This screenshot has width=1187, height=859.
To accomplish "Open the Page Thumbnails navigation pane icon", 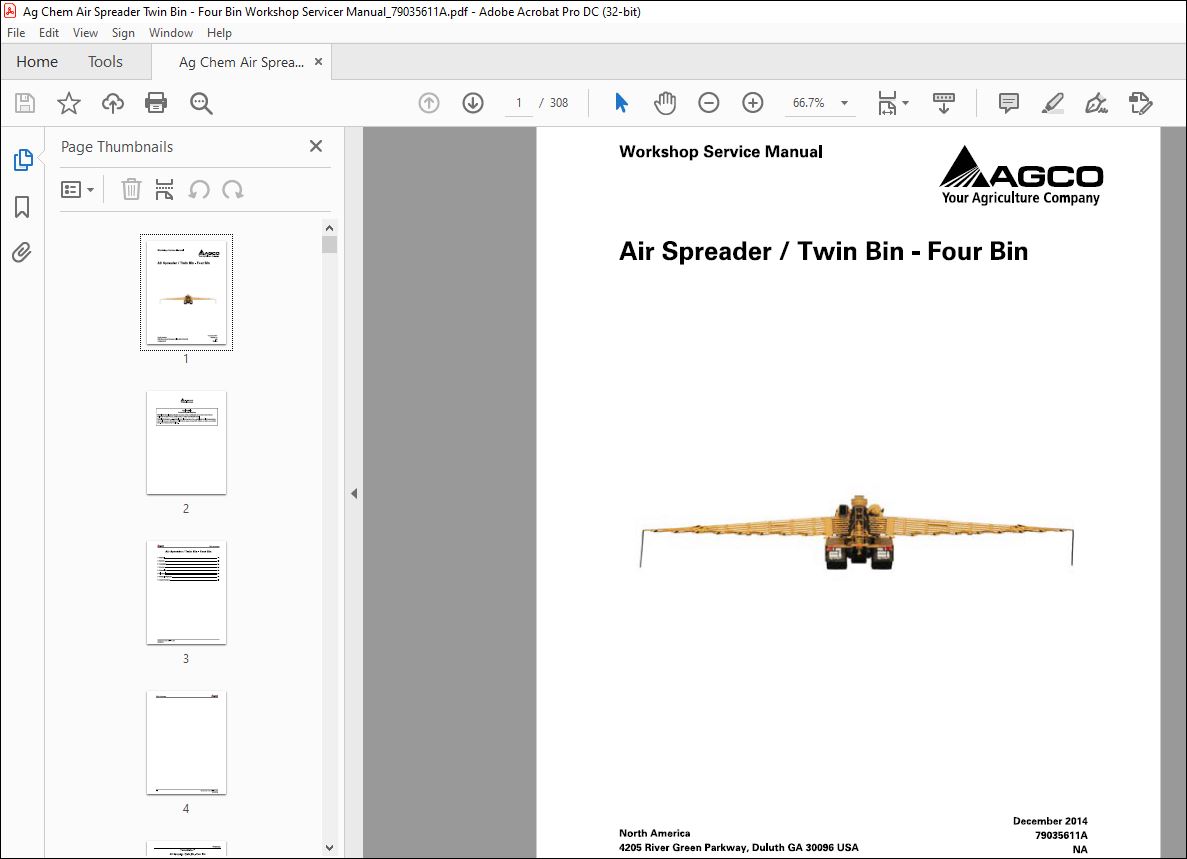I will (23, 160).
